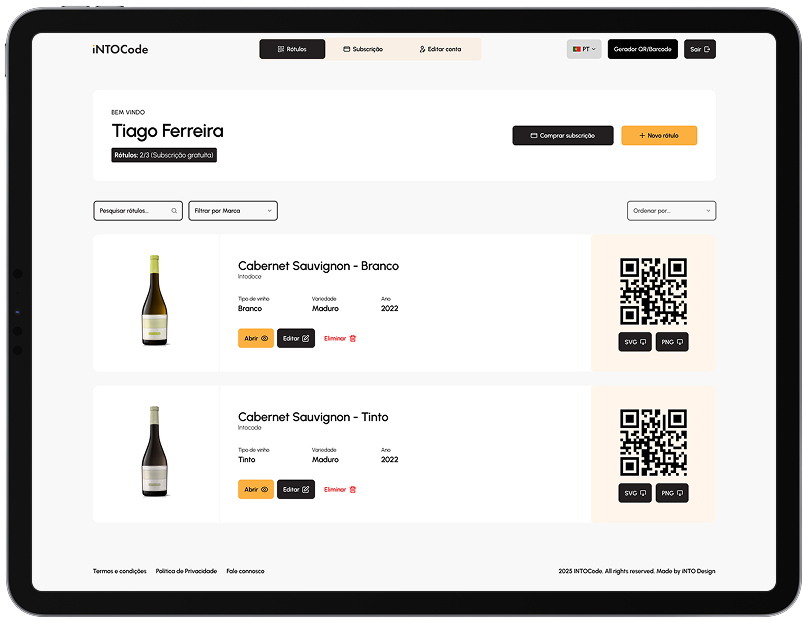Image resolution: width=808 pixels, height=624 pixels.
Task: Open the Cabernet Sauvignon - Tinto label
Action: (255, 490)
